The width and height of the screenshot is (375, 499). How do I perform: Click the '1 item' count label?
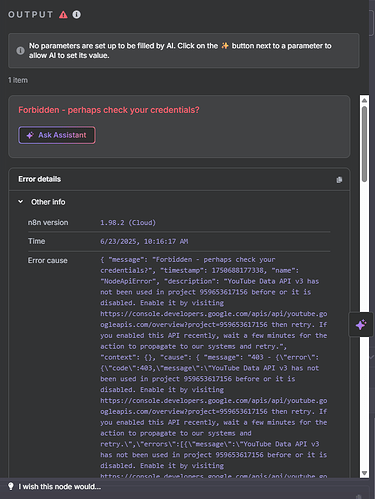point(18,80)
